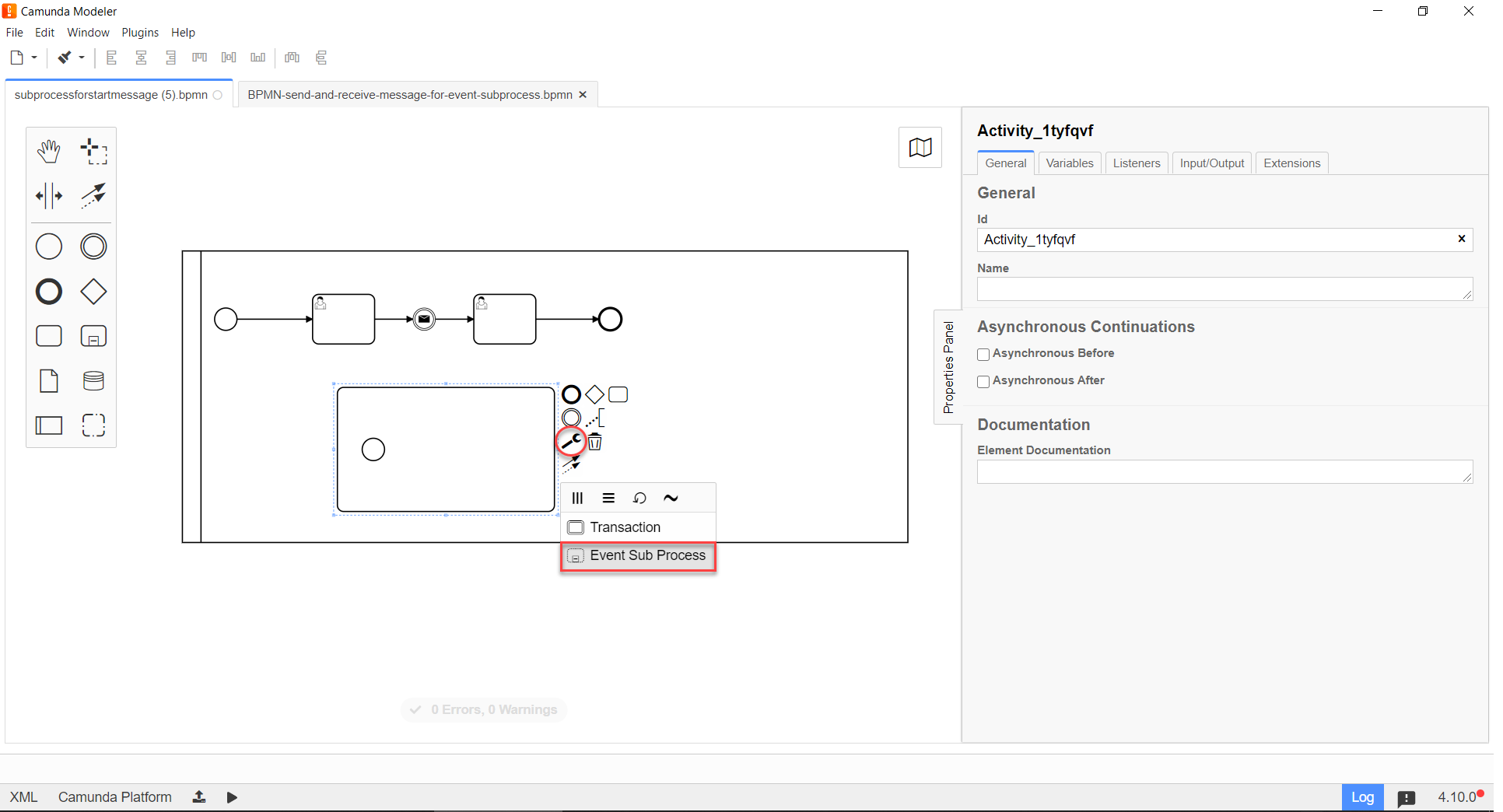Toggle ad-hoc marker
This screenshot has height=812, width=1503.
pyautogui.click(x=671, y=499)
